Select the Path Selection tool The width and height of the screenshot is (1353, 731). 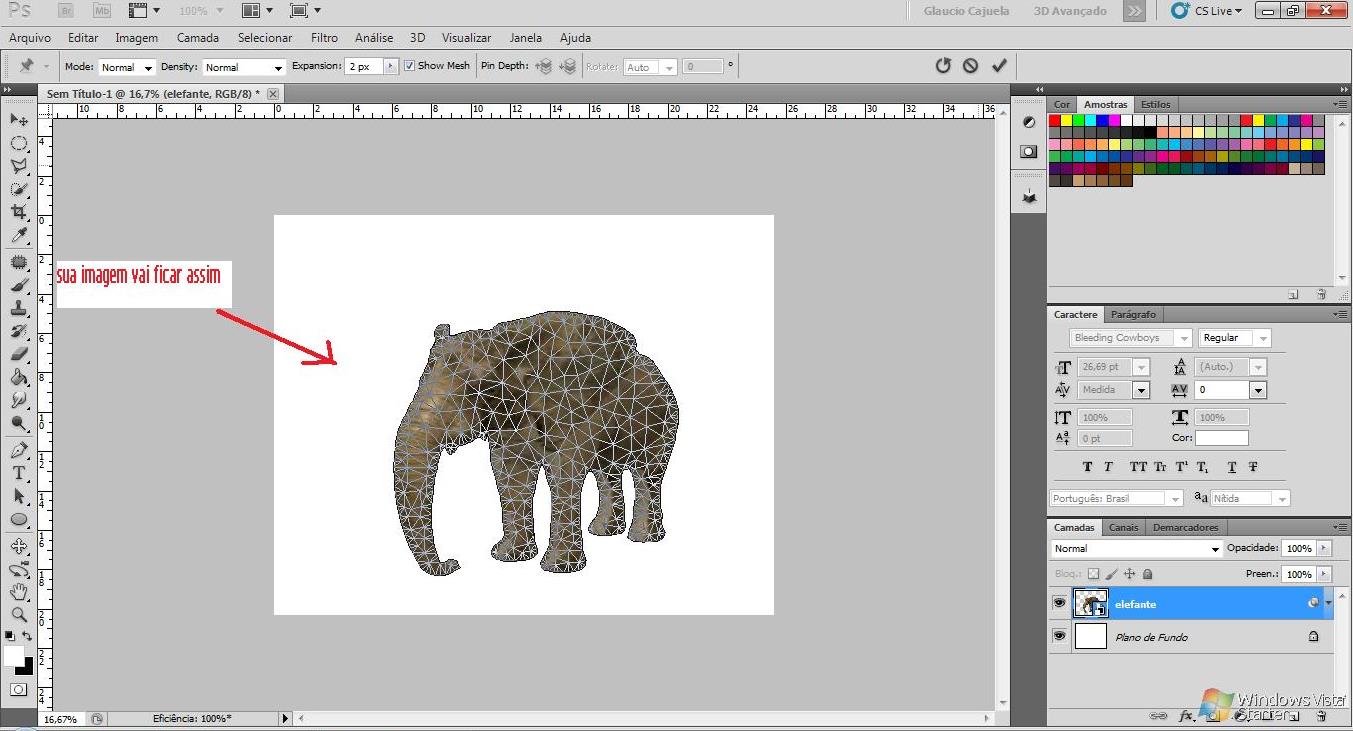[x=19, y=496]
